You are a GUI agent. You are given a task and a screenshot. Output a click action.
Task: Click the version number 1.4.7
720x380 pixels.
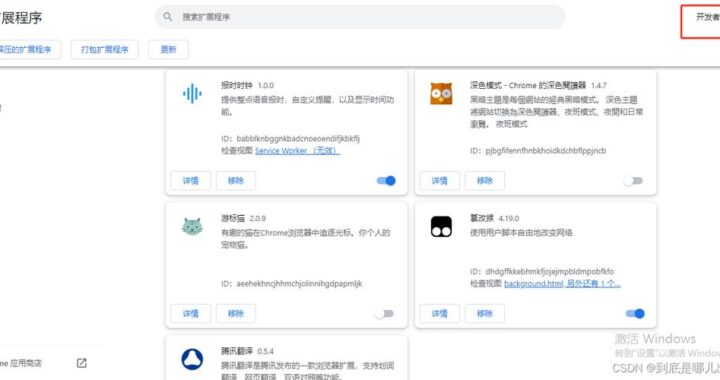599,86
